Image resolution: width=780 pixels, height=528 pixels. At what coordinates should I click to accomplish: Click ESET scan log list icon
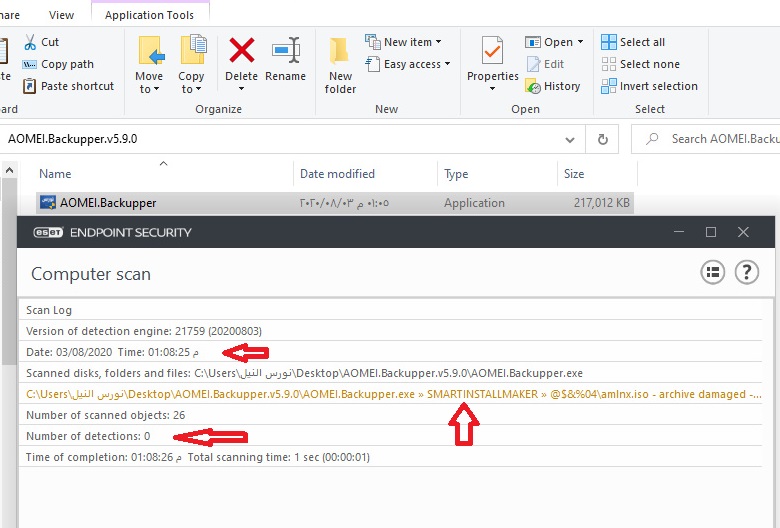pyautogui.click(x=712, y=272)
